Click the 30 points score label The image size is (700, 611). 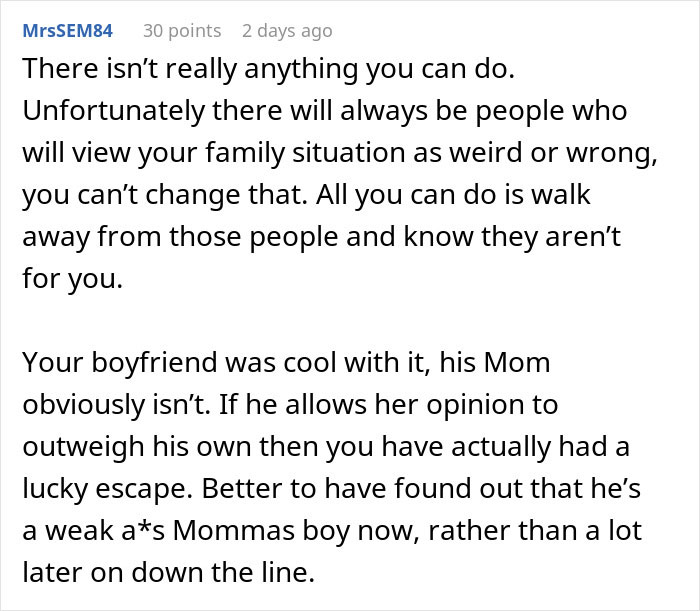click(x=181, y=31)
